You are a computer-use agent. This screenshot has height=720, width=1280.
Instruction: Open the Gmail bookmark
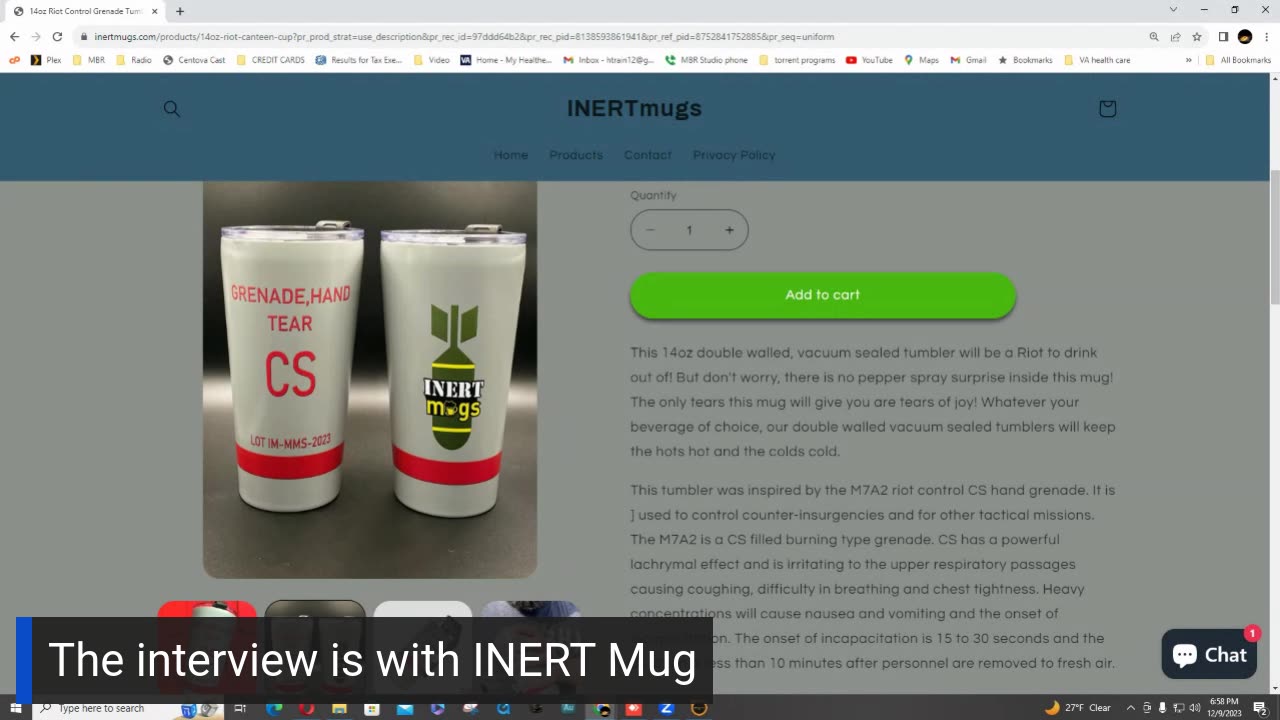(968, 60)
